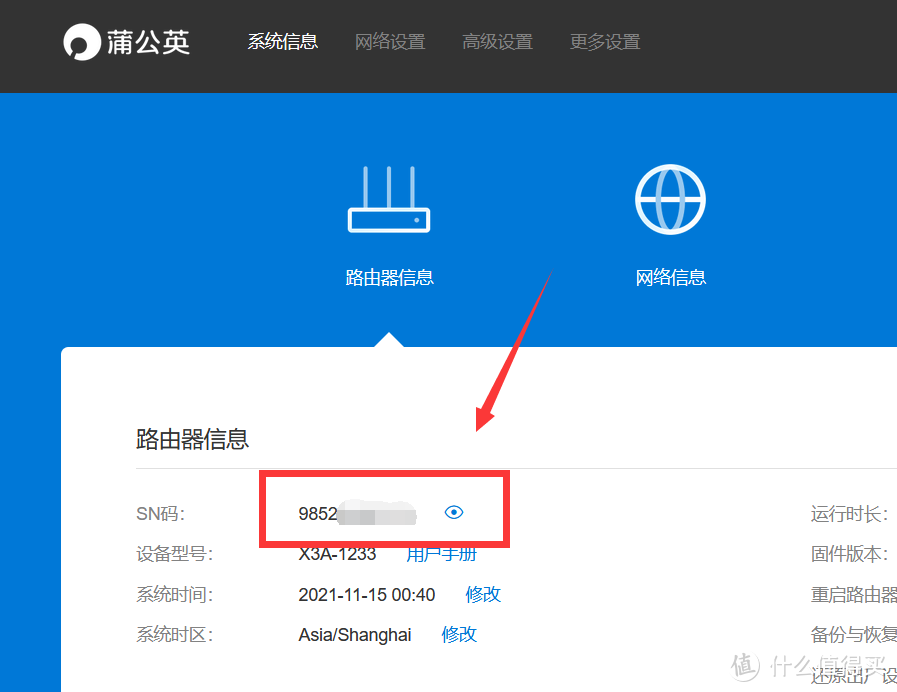Click 修改 next to Asia/Shanghai timezone
The height and width of the screenshot is (692, 897).
click(x=458, y=634)
